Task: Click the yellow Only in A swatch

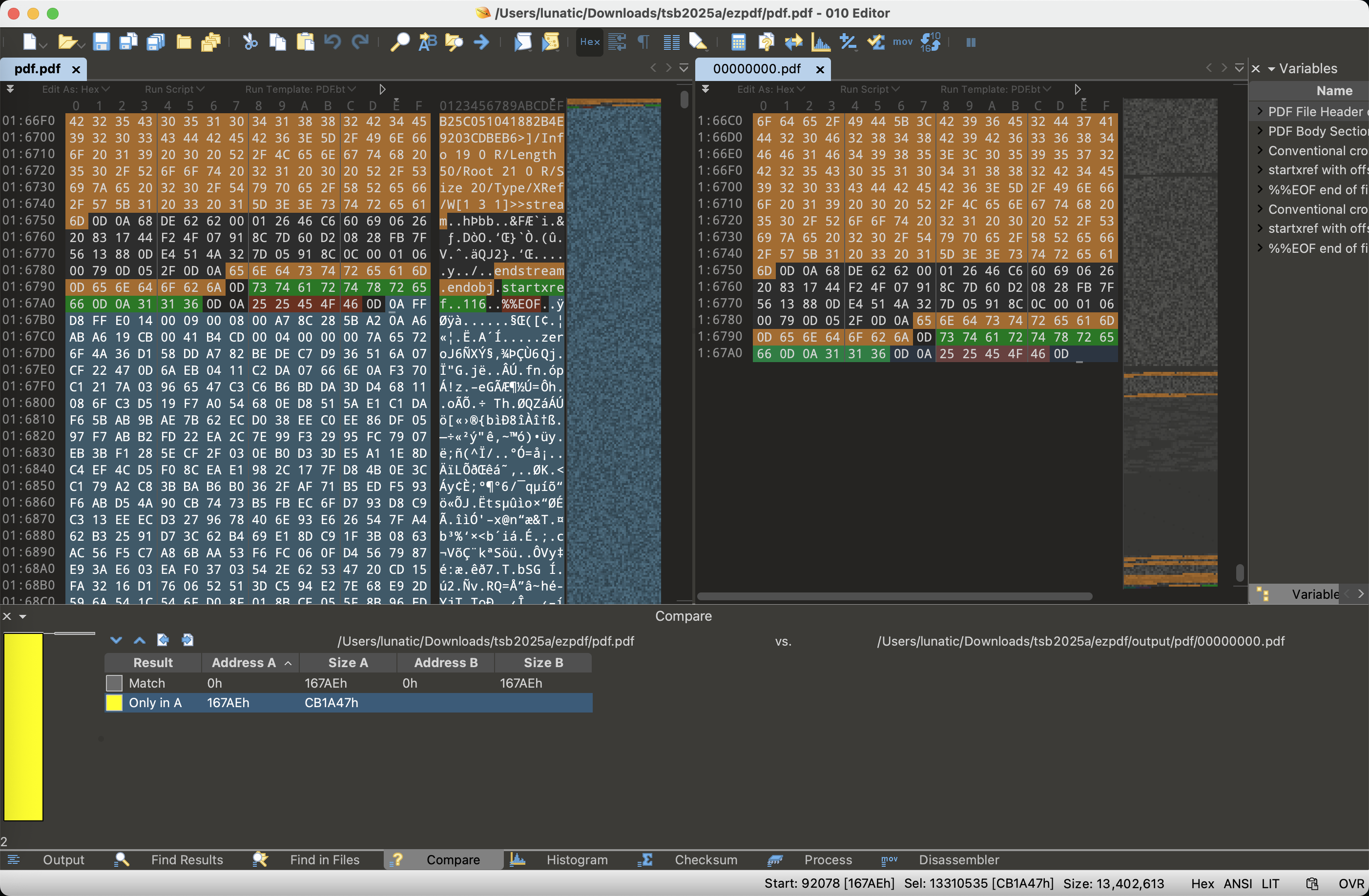Action: point(114,703)
